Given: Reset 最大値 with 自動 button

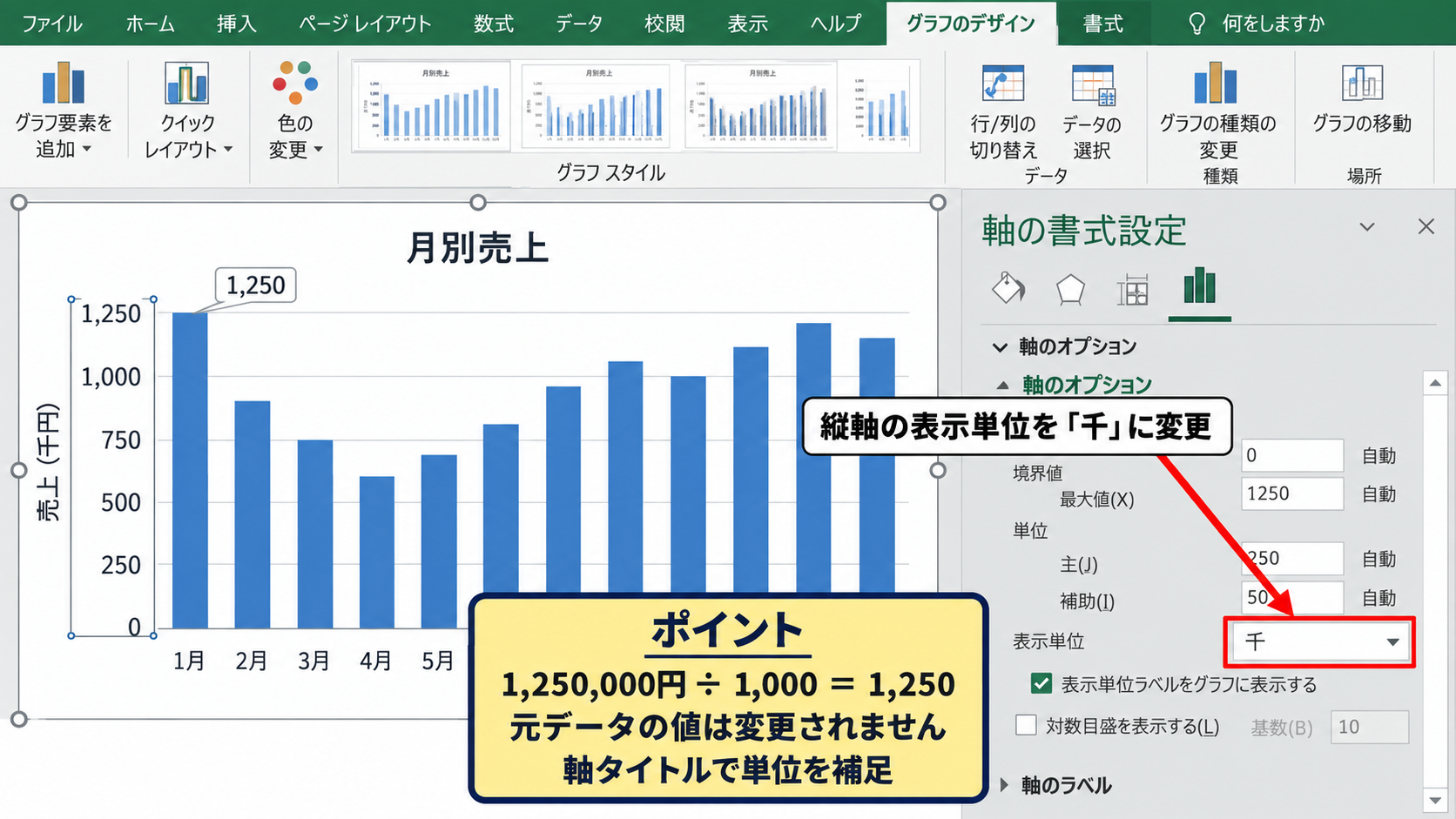Looking at the screenshot, I should coord(1379,494).
